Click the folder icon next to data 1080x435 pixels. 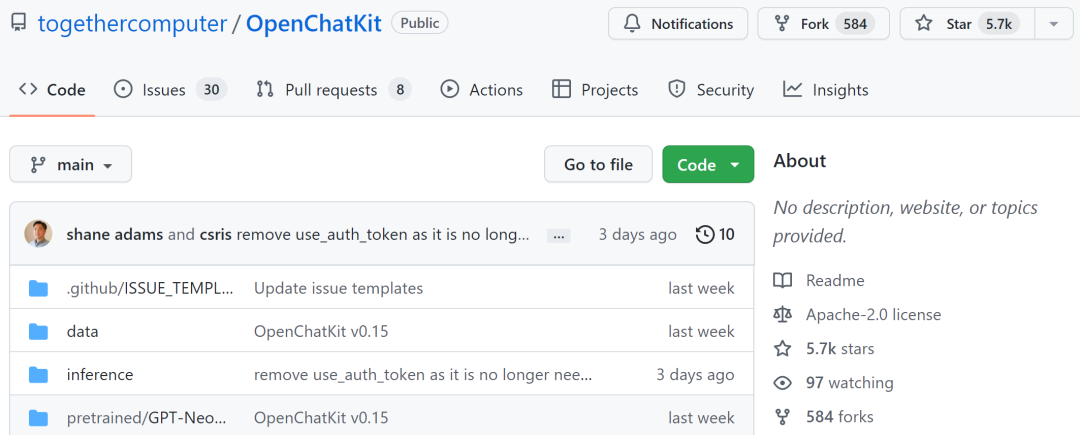(x=39, y=331)
